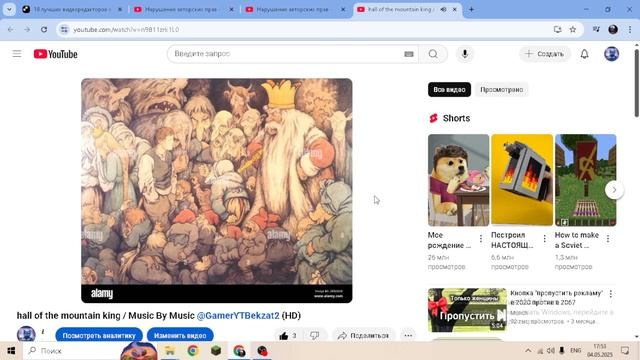Open Chrome profile avatar
This screenshot has height=360, width=640.
pyautogui.click(x=613, y=29)
